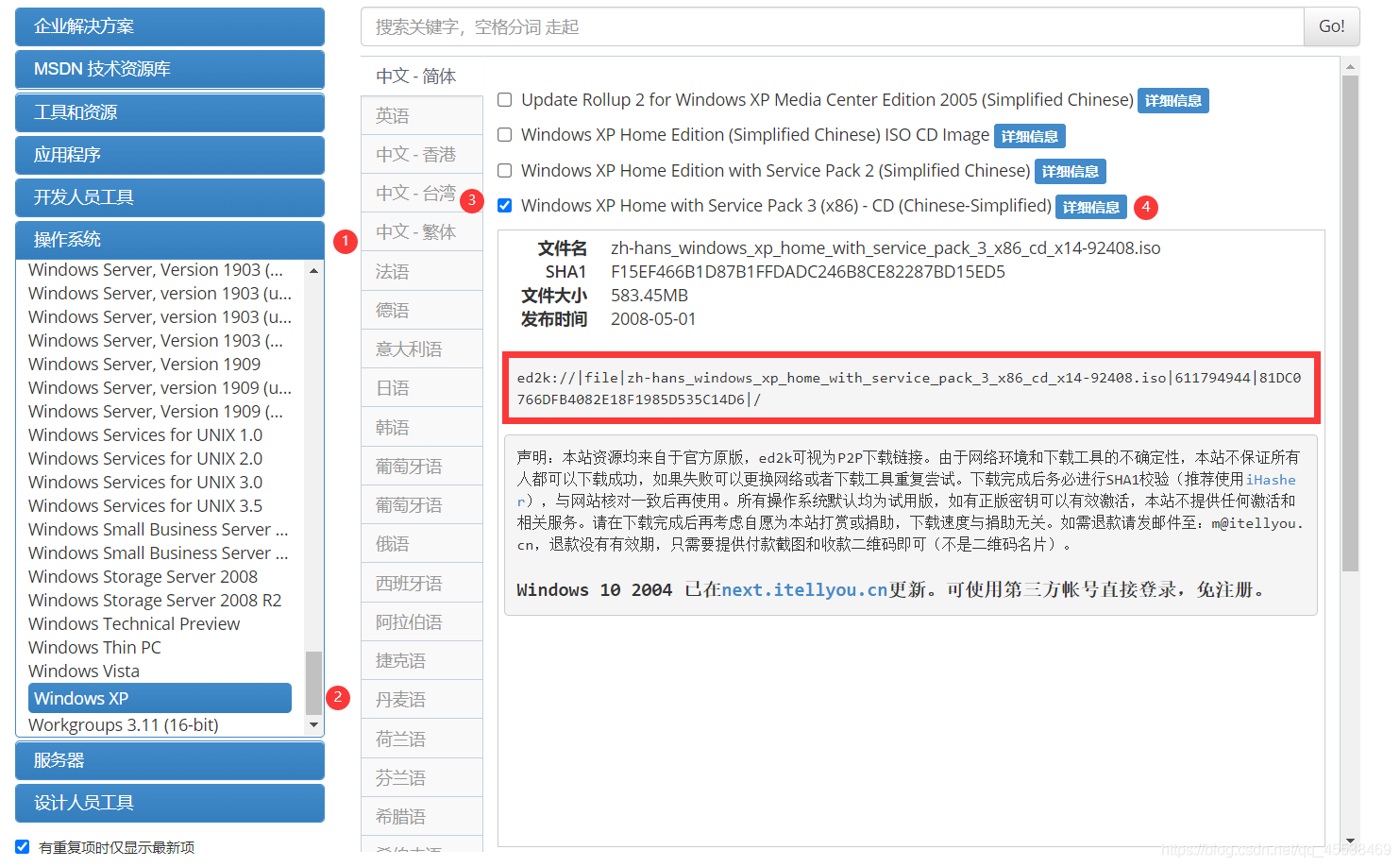Select Windows XP in the OS list
The width and height of the screenshot is (1400, 867).
pos(160,698)
